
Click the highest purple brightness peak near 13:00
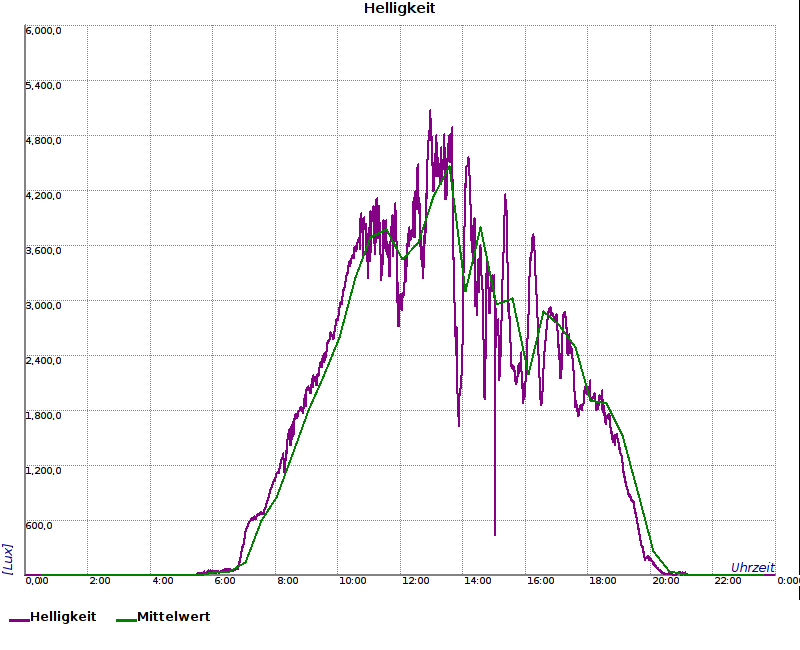[x=430, y=111]
